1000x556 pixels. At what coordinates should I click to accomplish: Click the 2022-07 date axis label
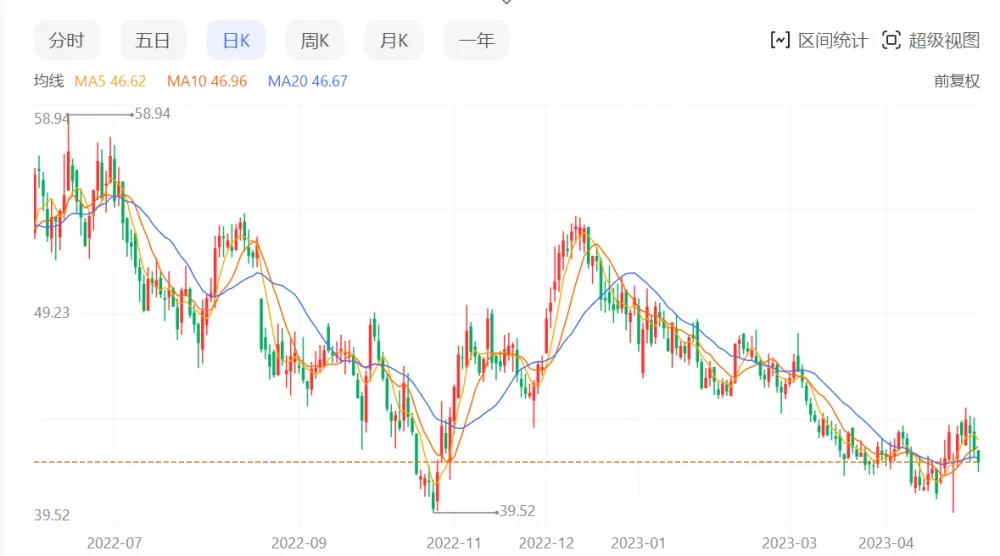[x=115, y=542]
